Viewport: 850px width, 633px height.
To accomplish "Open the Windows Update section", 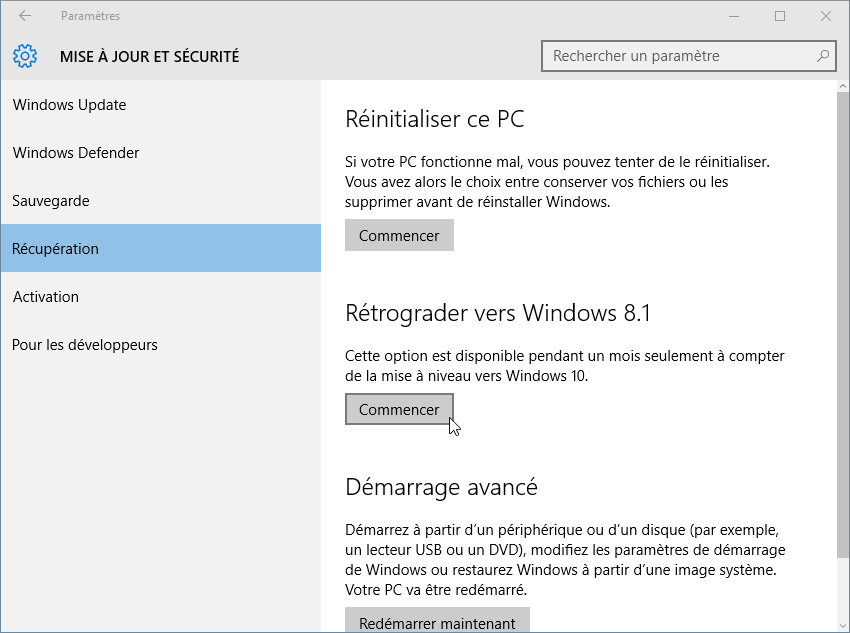I will 160,105.
